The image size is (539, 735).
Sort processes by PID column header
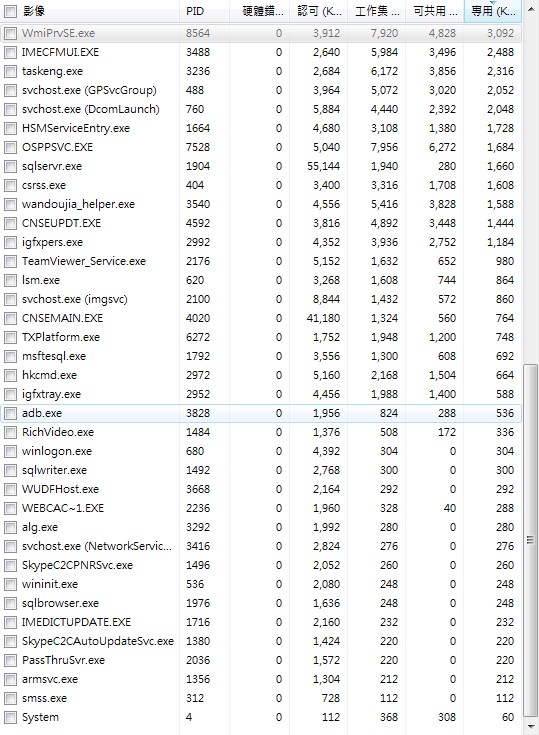[x=204, y=11]
